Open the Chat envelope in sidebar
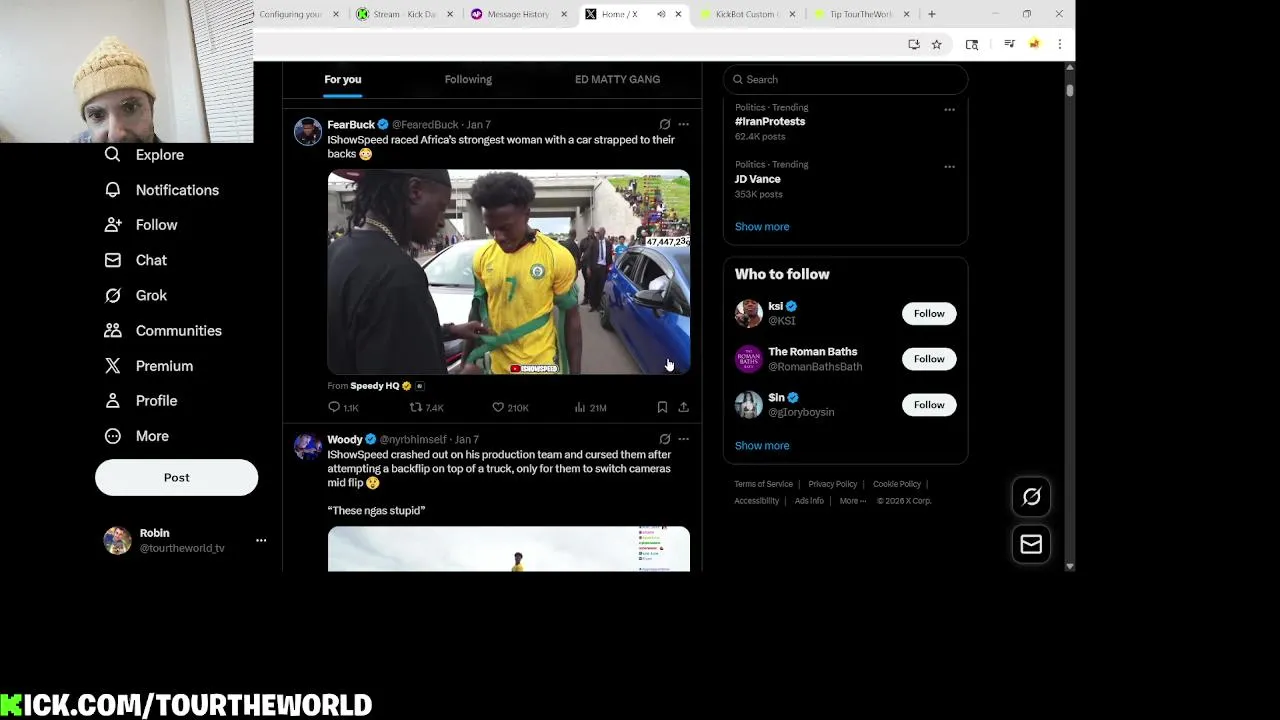The height and width of the screenshot is (720, 1280). pos(113,260)
